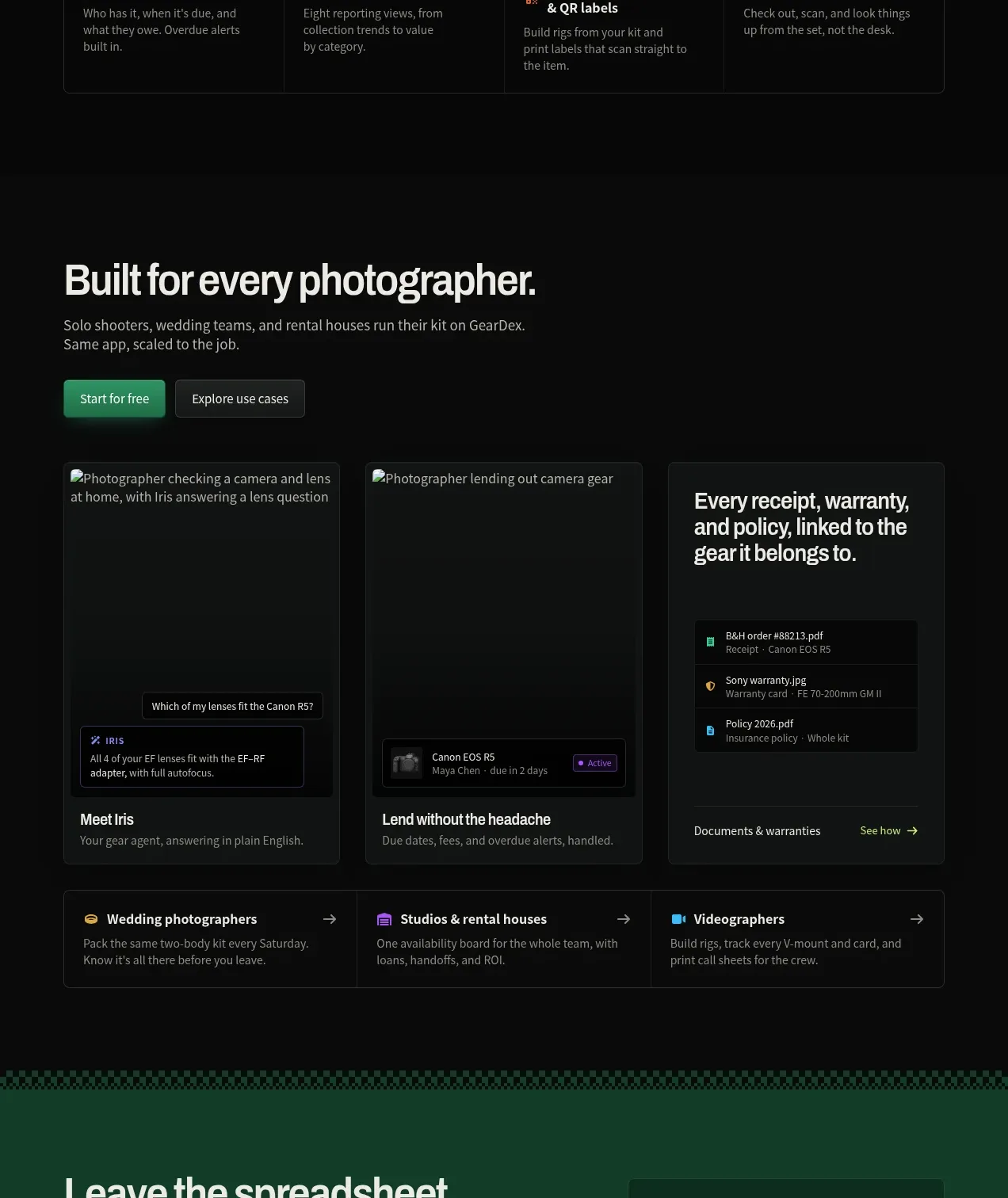Click the 'Built for every photographer.' heading
The width and height of the screenshot is (1008, 1198).
click(300, 280)
